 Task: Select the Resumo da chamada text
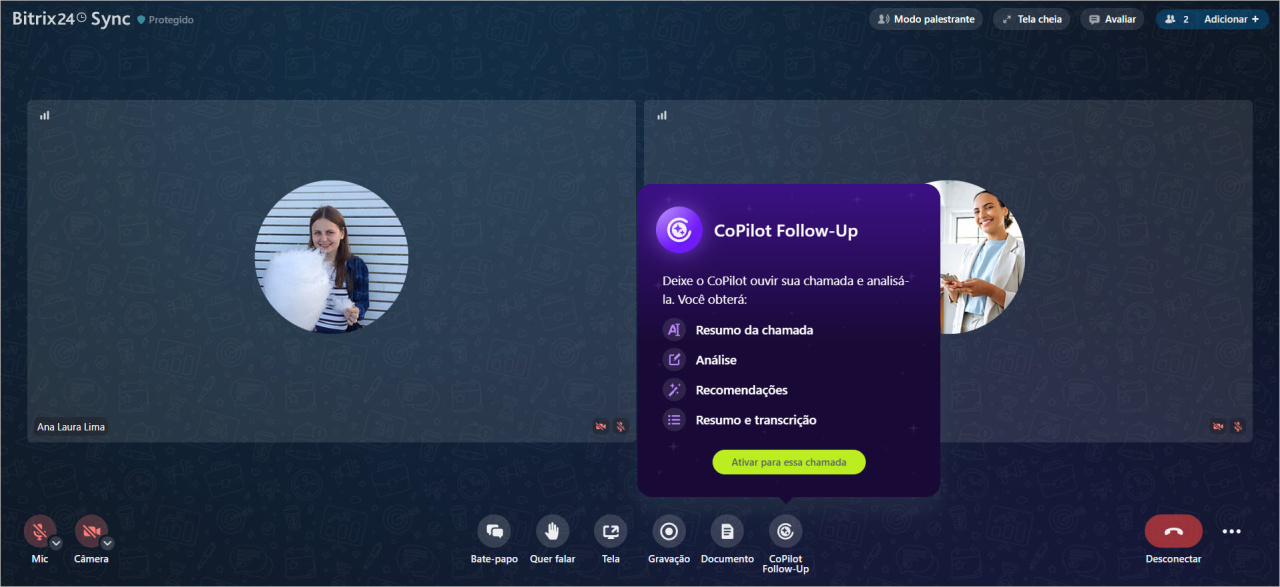[754, 330]
